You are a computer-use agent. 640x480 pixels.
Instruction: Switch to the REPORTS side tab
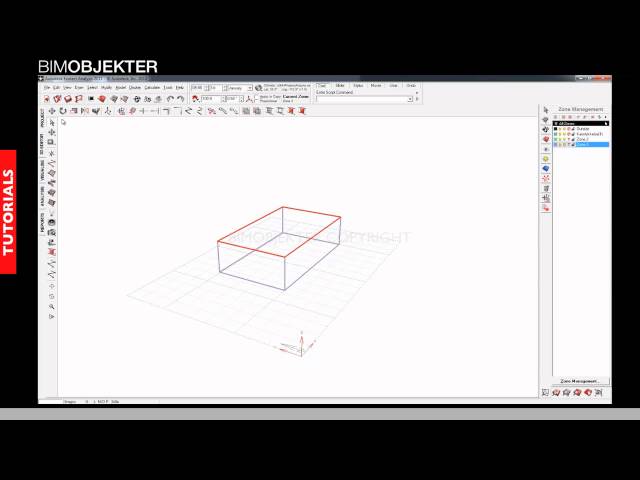coord(42,223)
